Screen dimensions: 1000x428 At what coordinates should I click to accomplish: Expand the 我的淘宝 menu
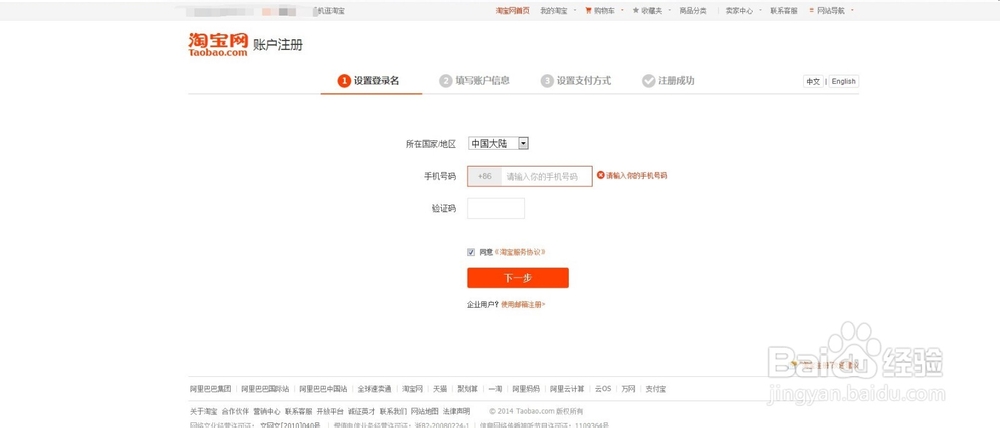(553, 11)
